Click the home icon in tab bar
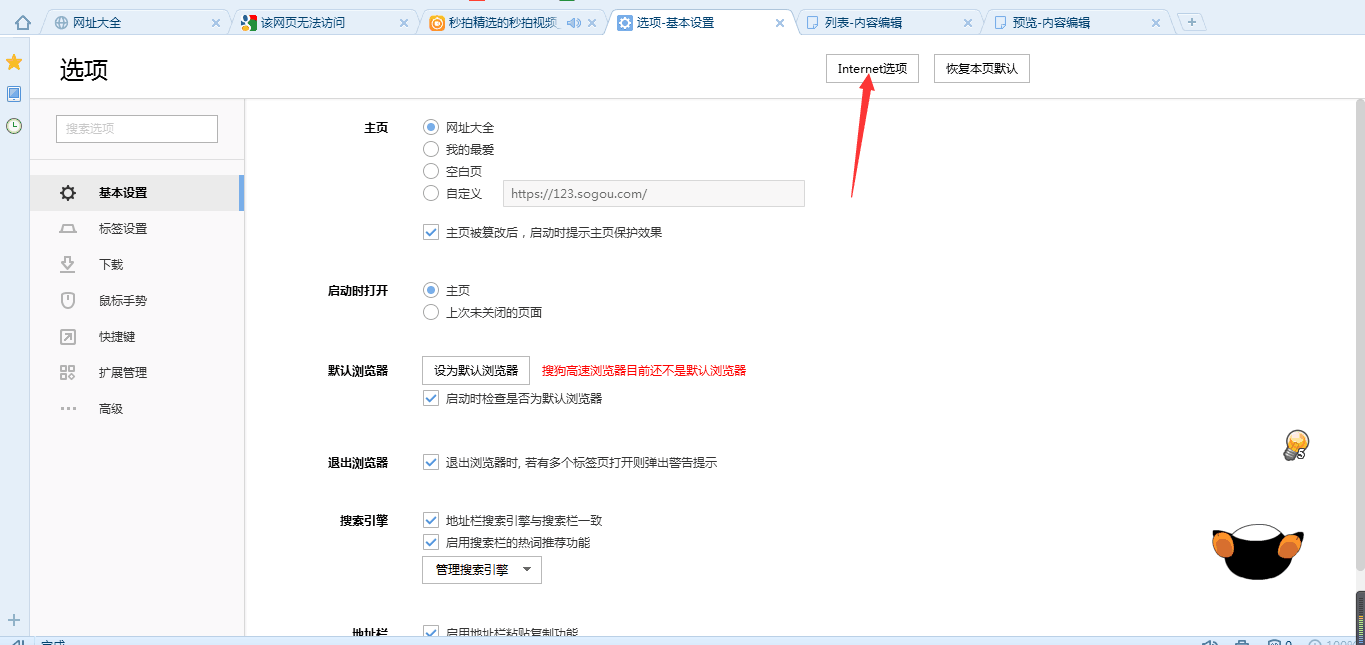 22,22
